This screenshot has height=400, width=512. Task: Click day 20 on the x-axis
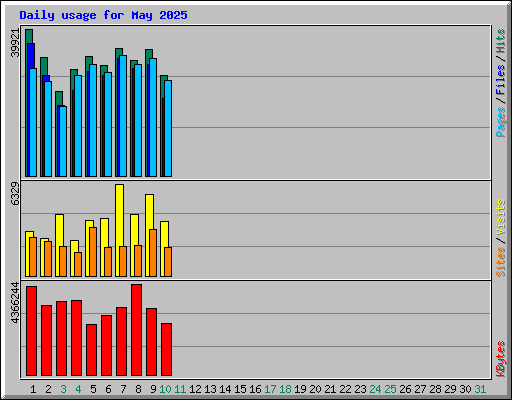315,389
